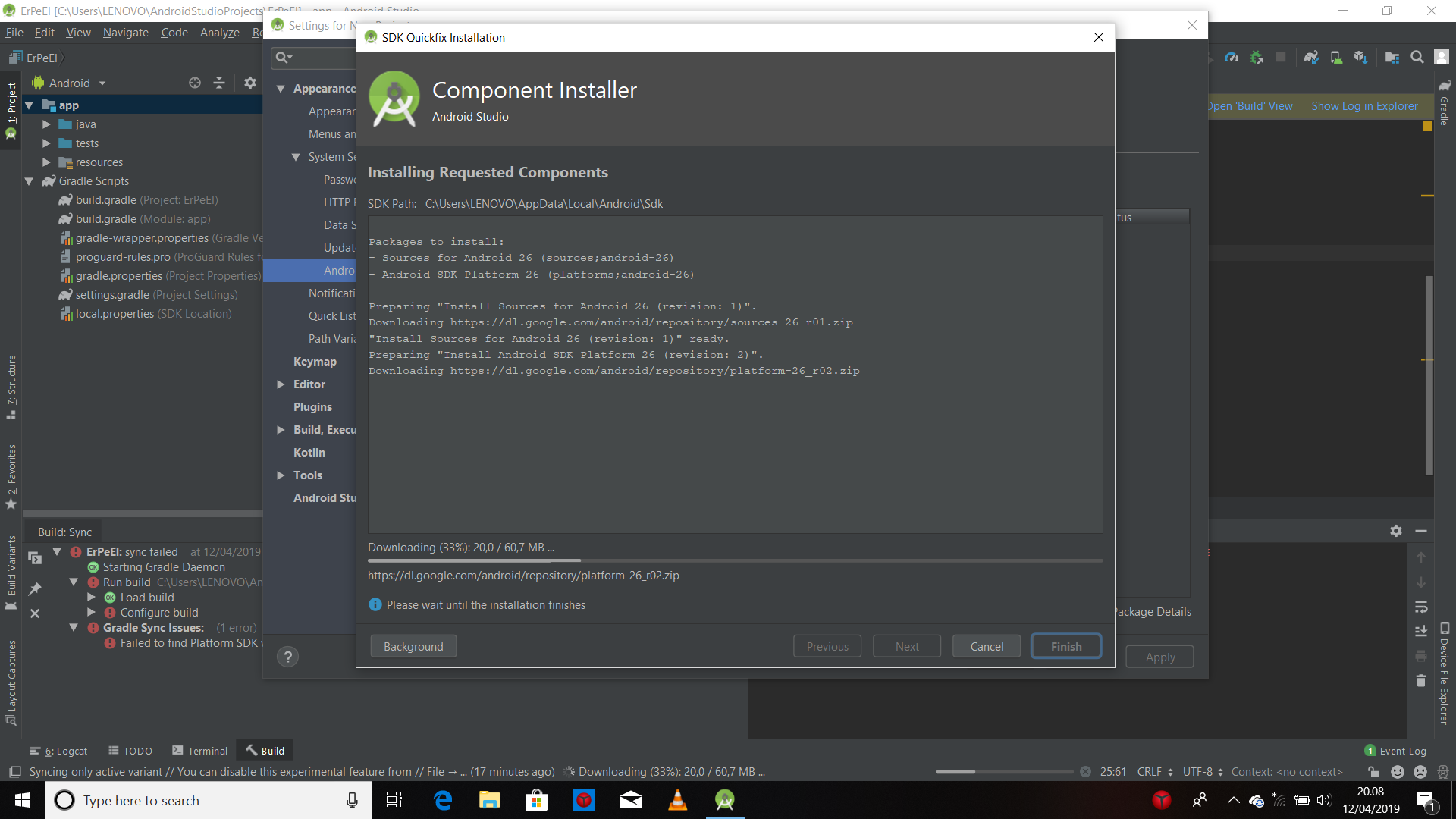
Task: Click Sync Project with Gradle Files icon
Action: [x=1311, y=58]
